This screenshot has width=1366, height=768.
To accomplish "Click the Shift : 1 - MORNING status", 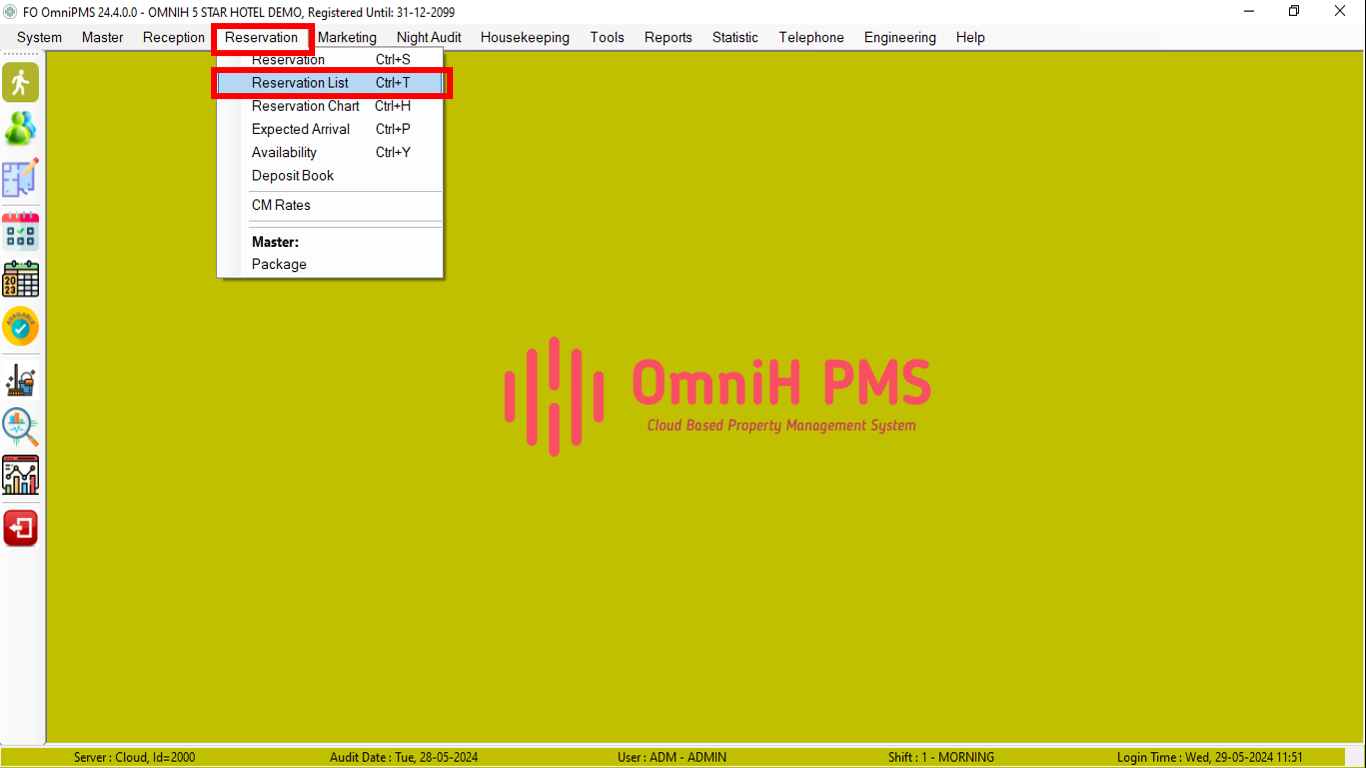I will point(941,757).
